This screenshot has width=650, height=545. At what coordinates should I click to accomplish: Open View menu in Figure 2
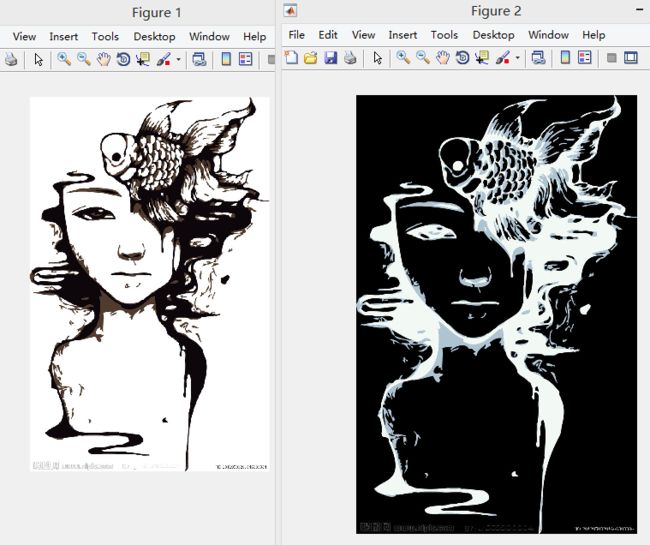click(x=364, y=35)
